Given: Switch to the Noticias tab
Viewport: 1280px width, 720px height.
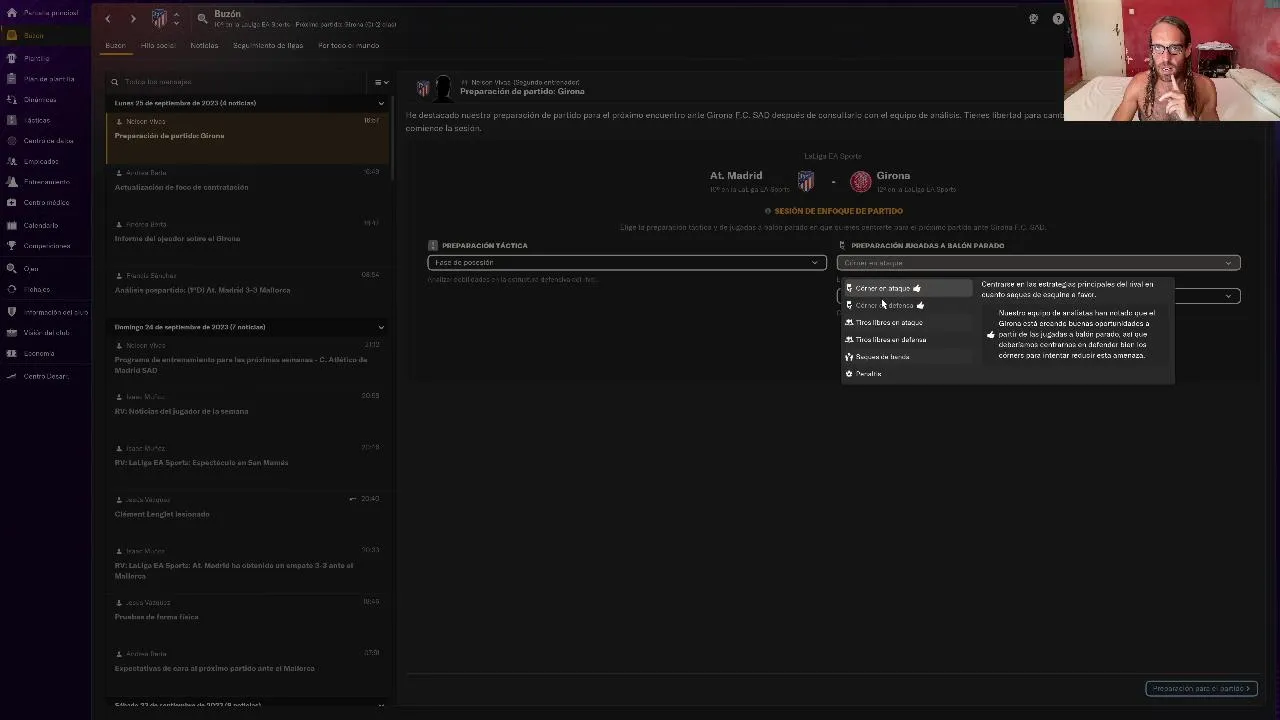Looking at the screenshot, I should 204,45.
